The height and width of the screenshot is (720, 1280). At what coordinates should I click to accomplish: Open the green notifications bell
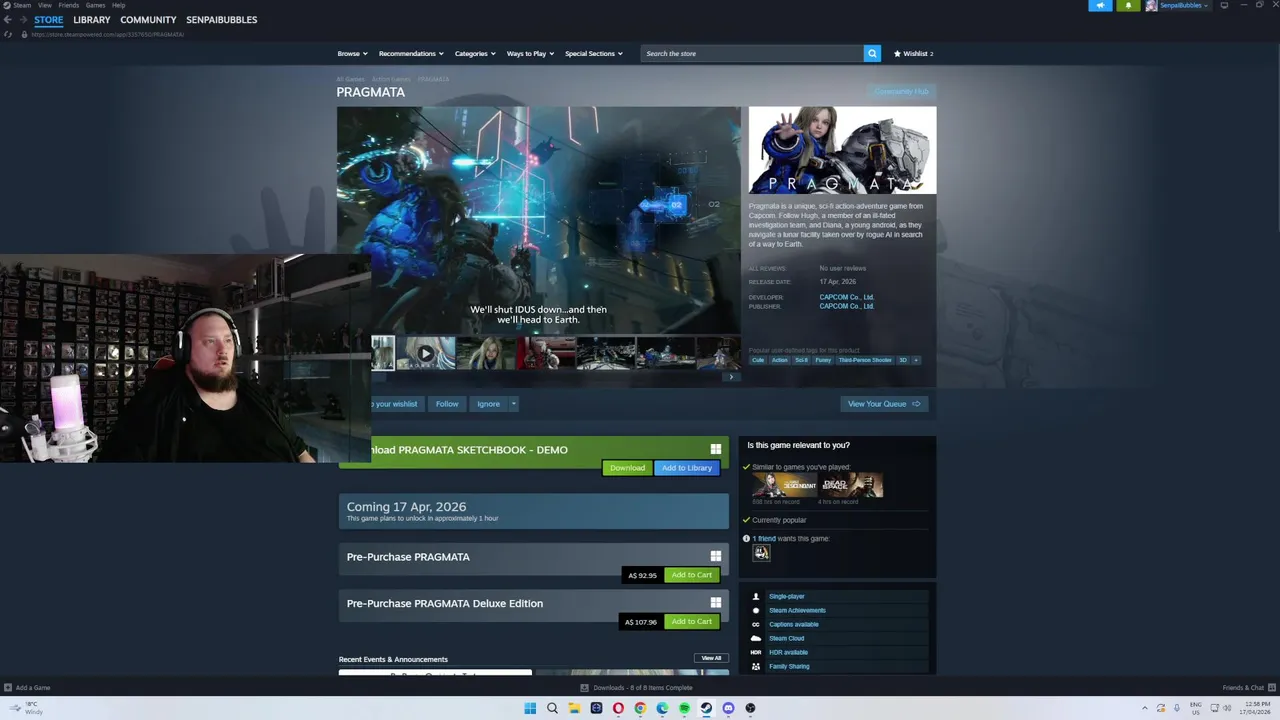pyautogui.click(x=1128, y=5)
